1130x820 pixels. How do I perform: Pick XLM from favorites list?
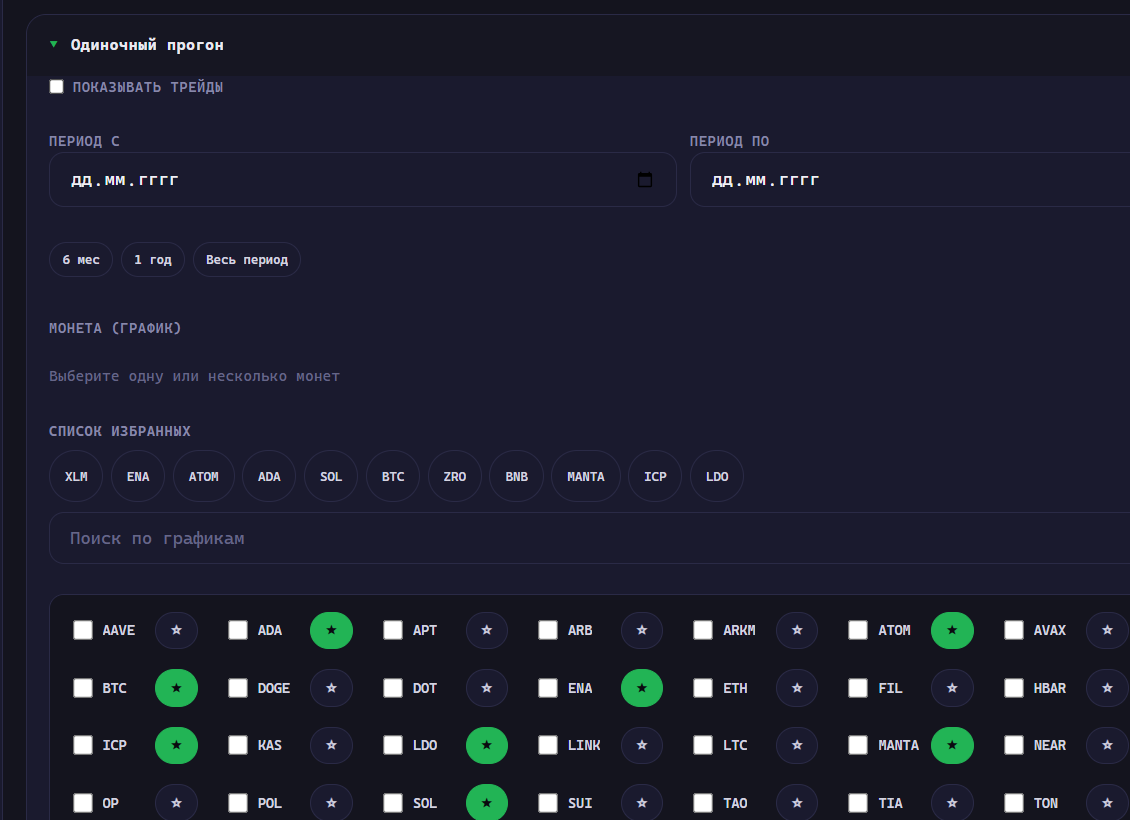point(76,476)
